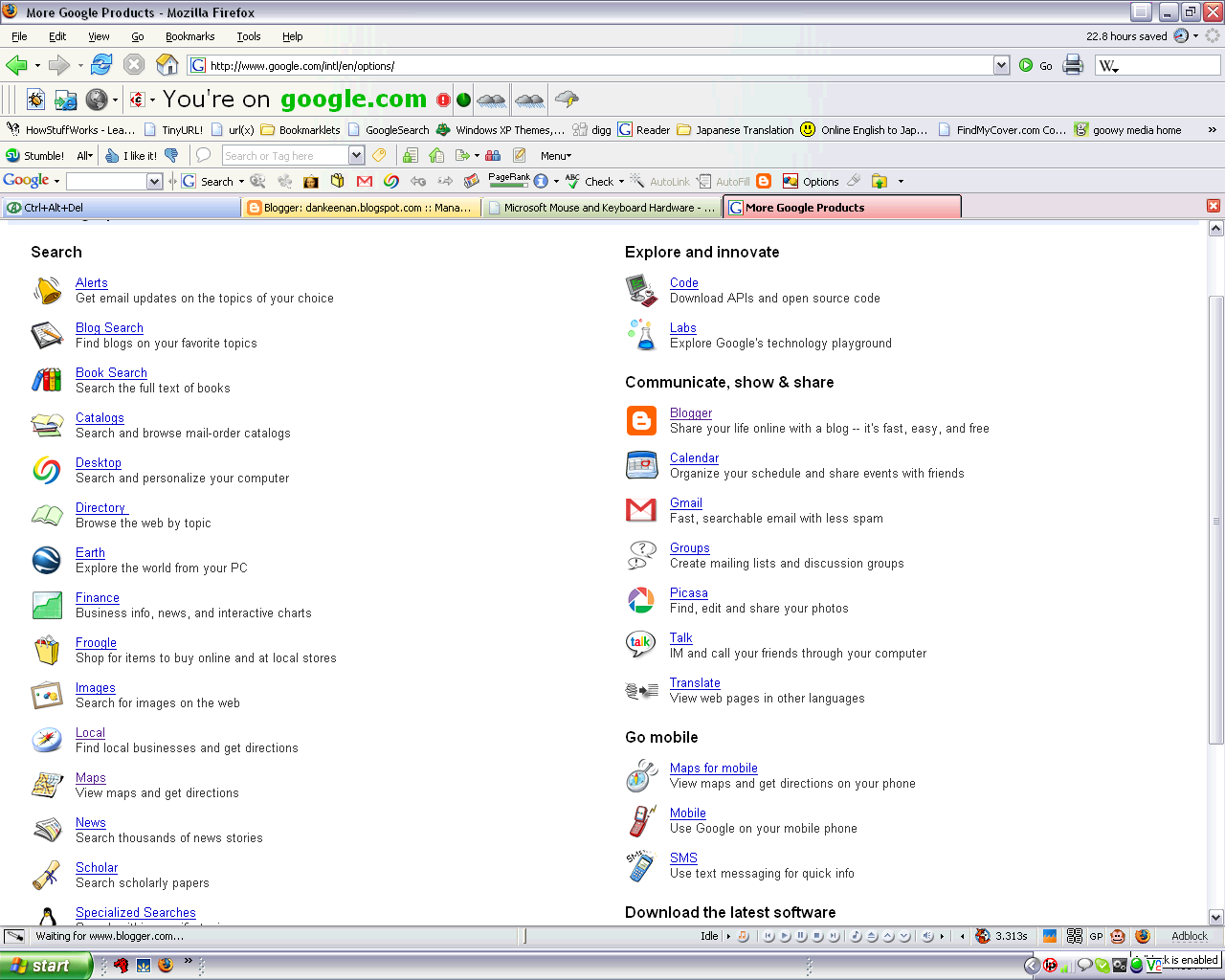The height and width of the screenshot is (980, 1225).
Task: Click the speech bubble icon in StumbleUpon toolbar
Action: click(203, 155)
